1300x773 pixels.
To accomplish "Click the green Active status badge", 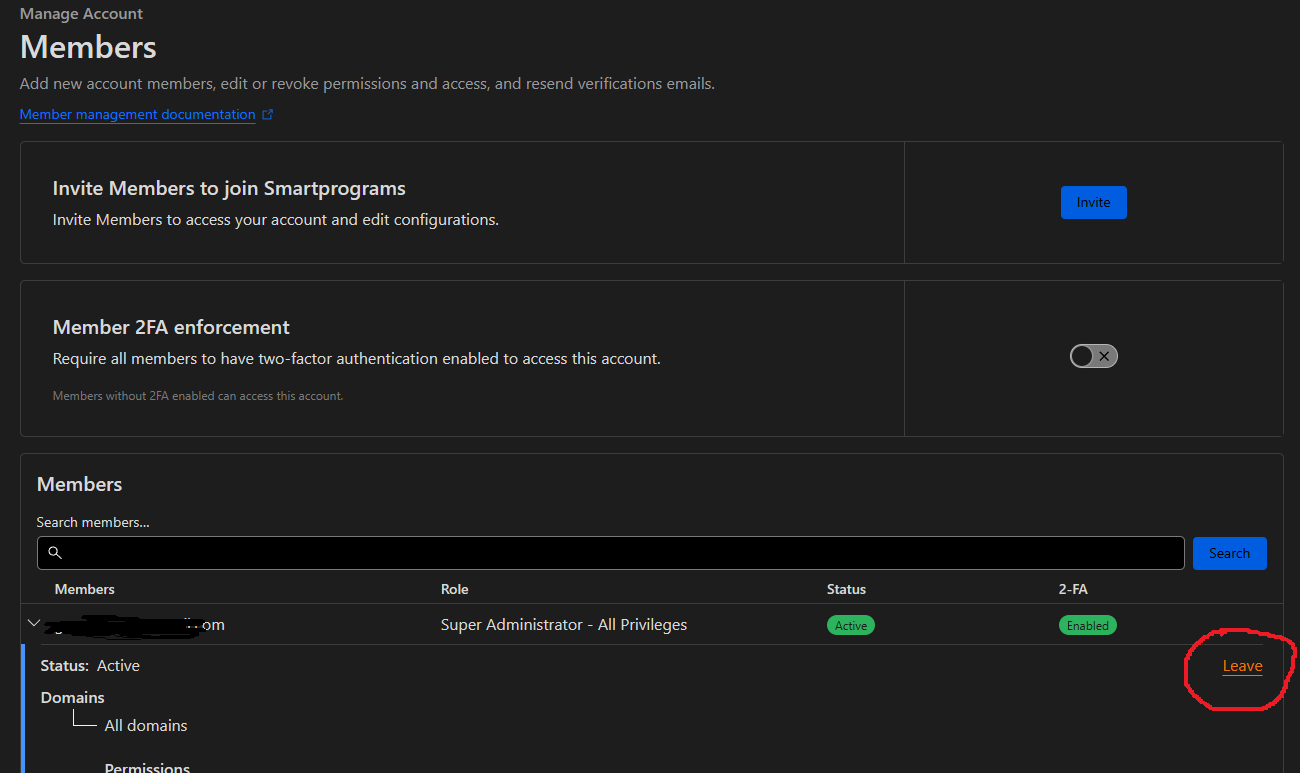I will pos(850,625).
